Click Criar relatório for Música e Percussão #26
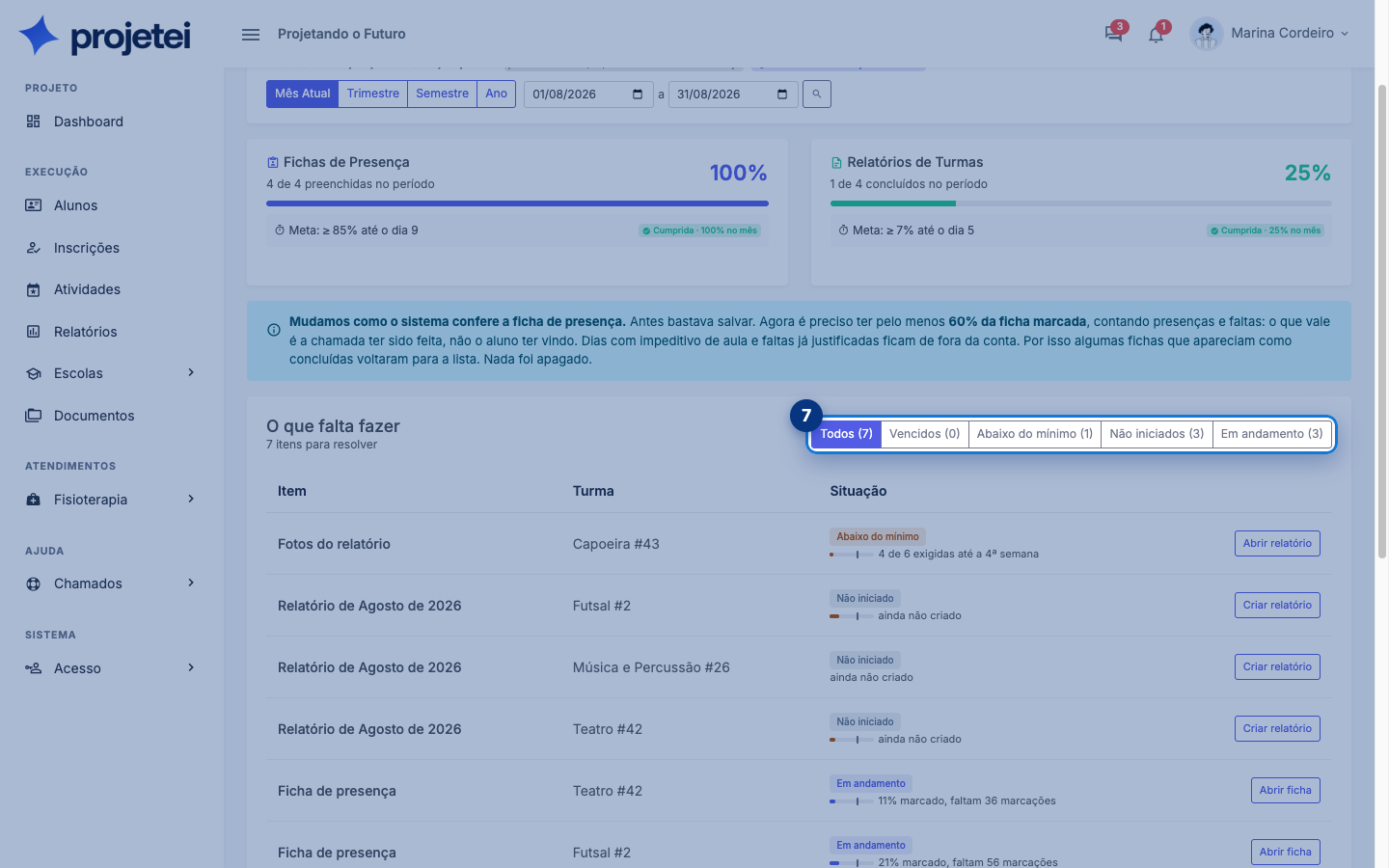Image resolution: width=1389 pixels, height=868 pixels. [1277, 666]
